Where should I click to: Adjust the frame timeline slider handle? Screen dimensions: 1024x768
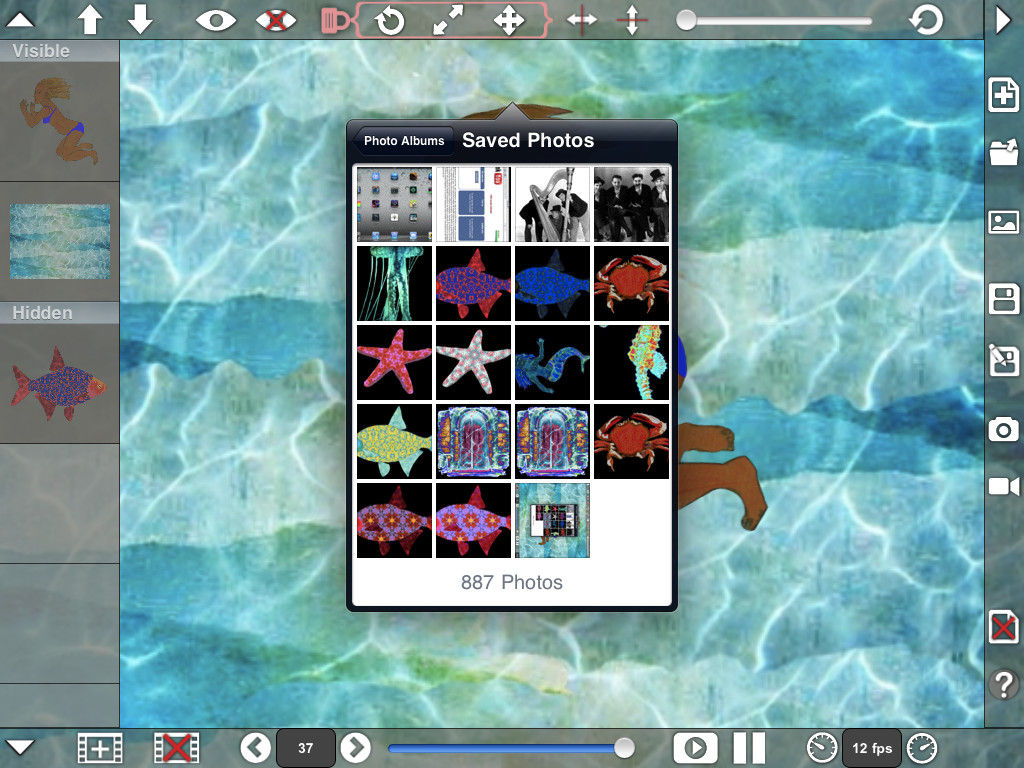624,748
